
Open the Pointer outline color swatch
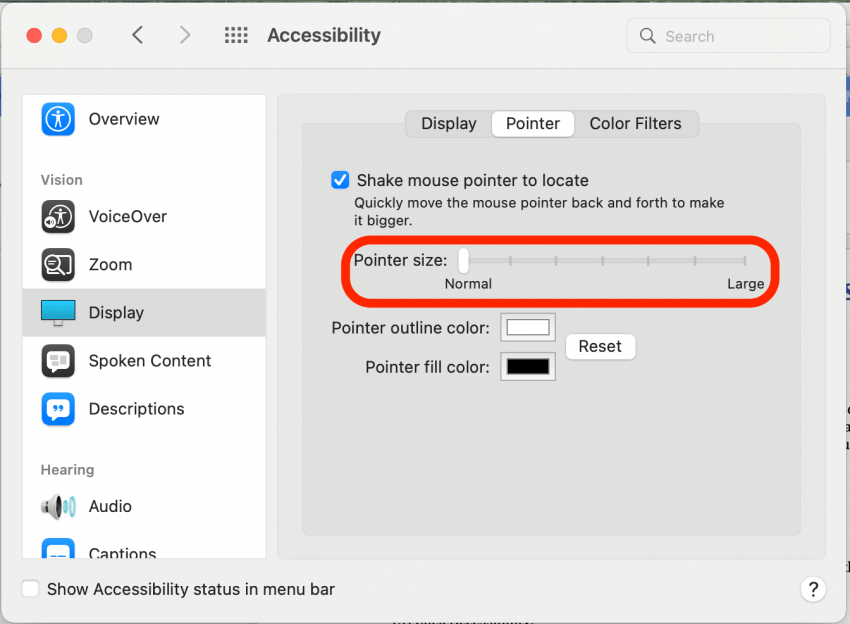click(x=528, y=327)
